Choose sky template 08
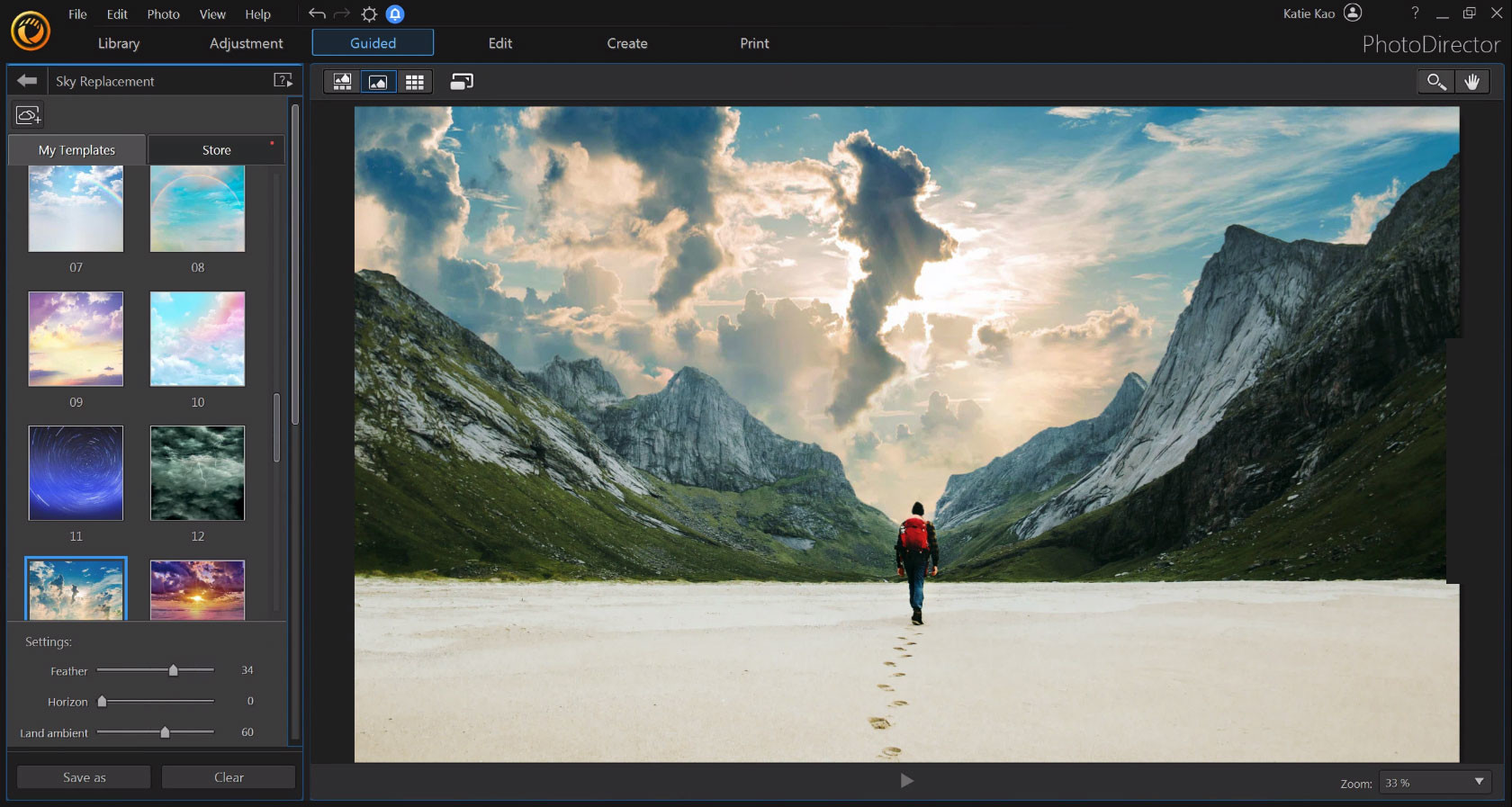Image resolution: width=1512 pixels, height=807 pixels. 197,209
